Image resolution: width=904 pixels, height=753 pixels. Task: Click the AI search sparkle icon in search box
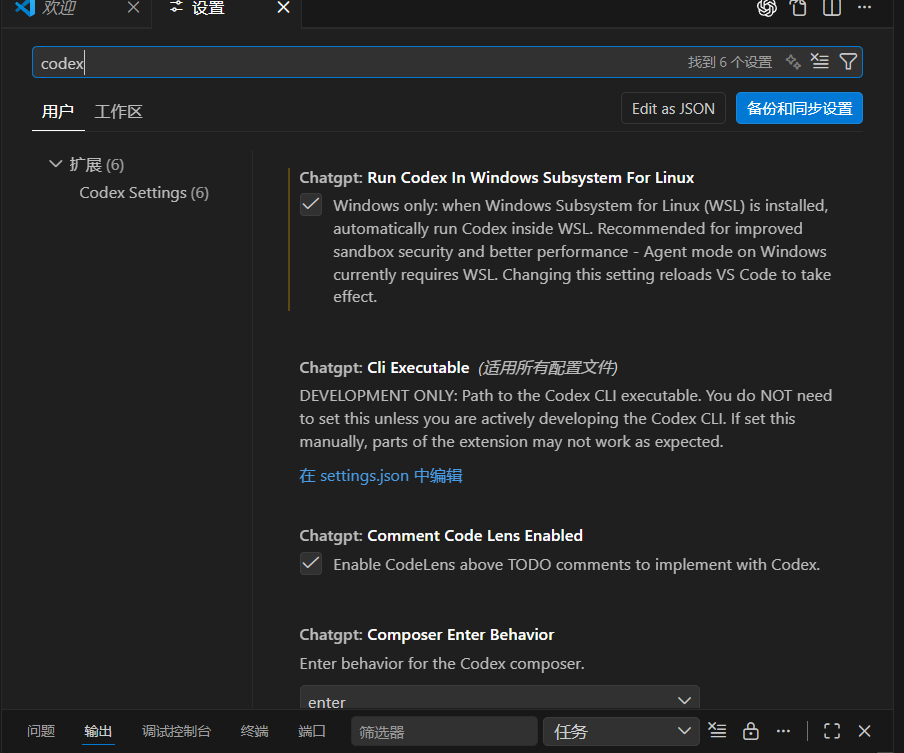[x=793, y=62]
